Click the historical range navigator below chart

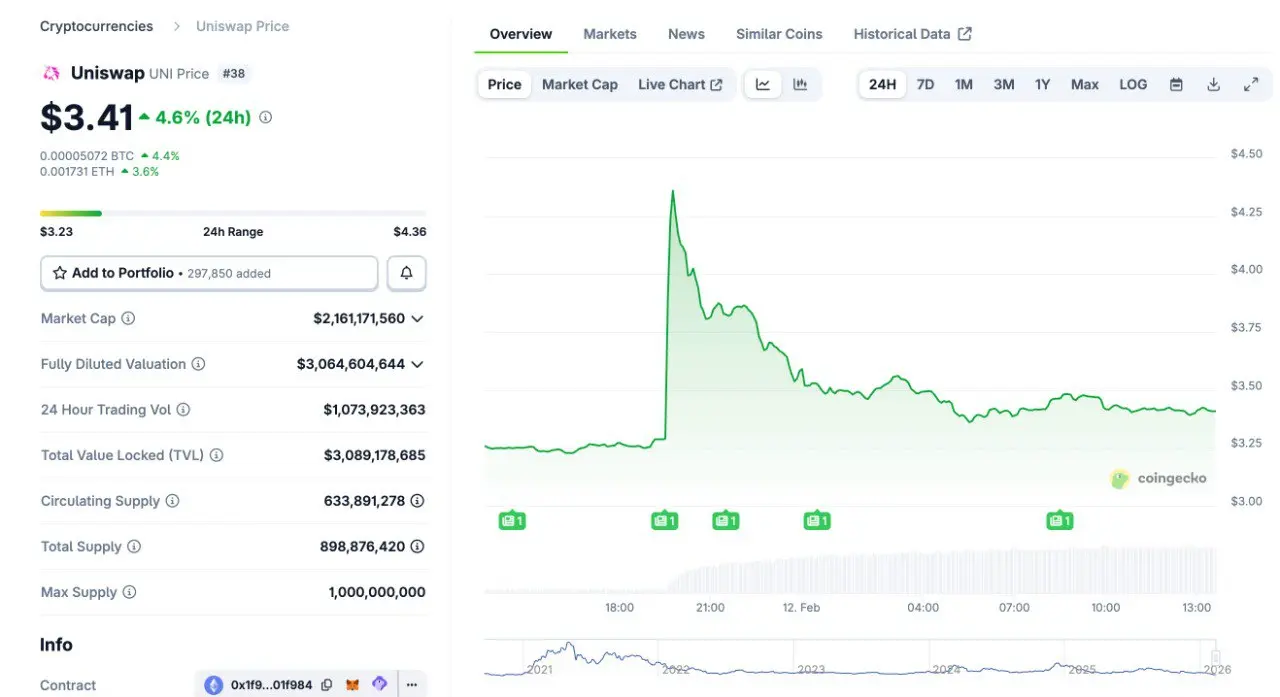point(850,659)
